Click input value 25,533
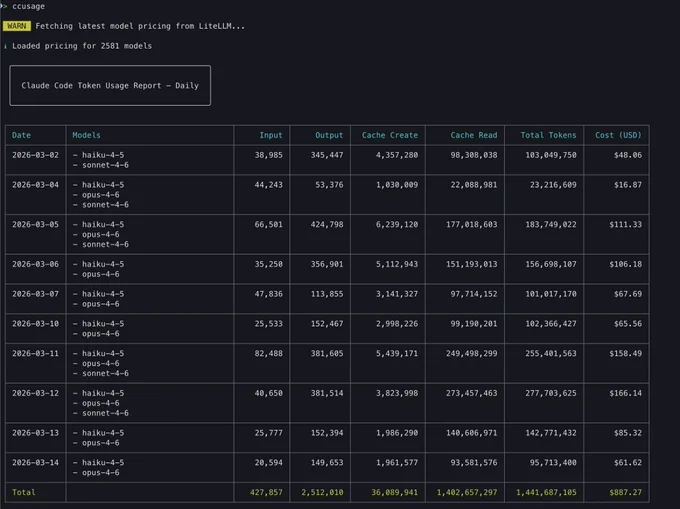The image size is (680, 509). [268, 324]
